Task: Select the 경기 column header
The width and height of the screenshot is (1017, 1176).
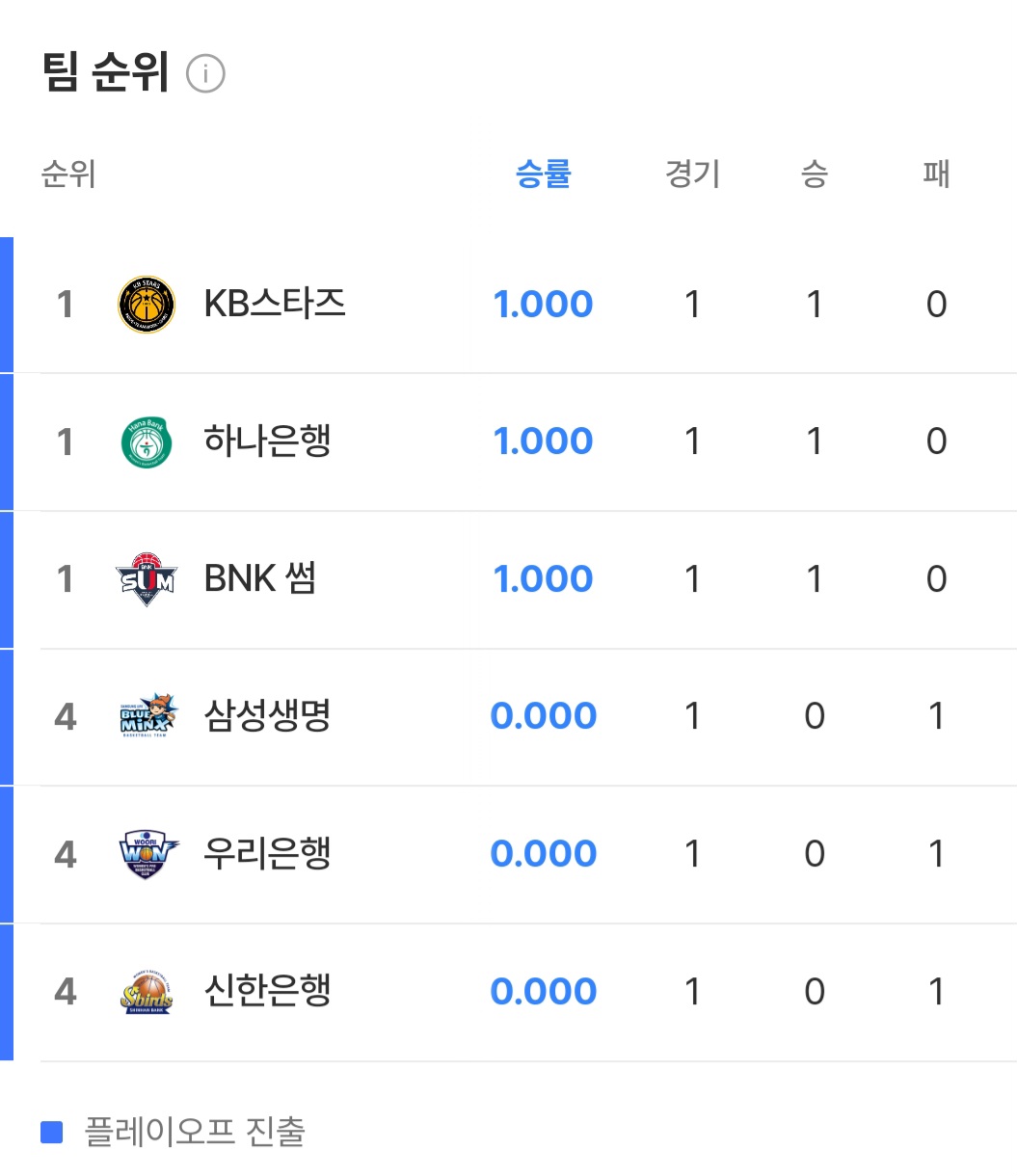Action: tap(692, 174)
